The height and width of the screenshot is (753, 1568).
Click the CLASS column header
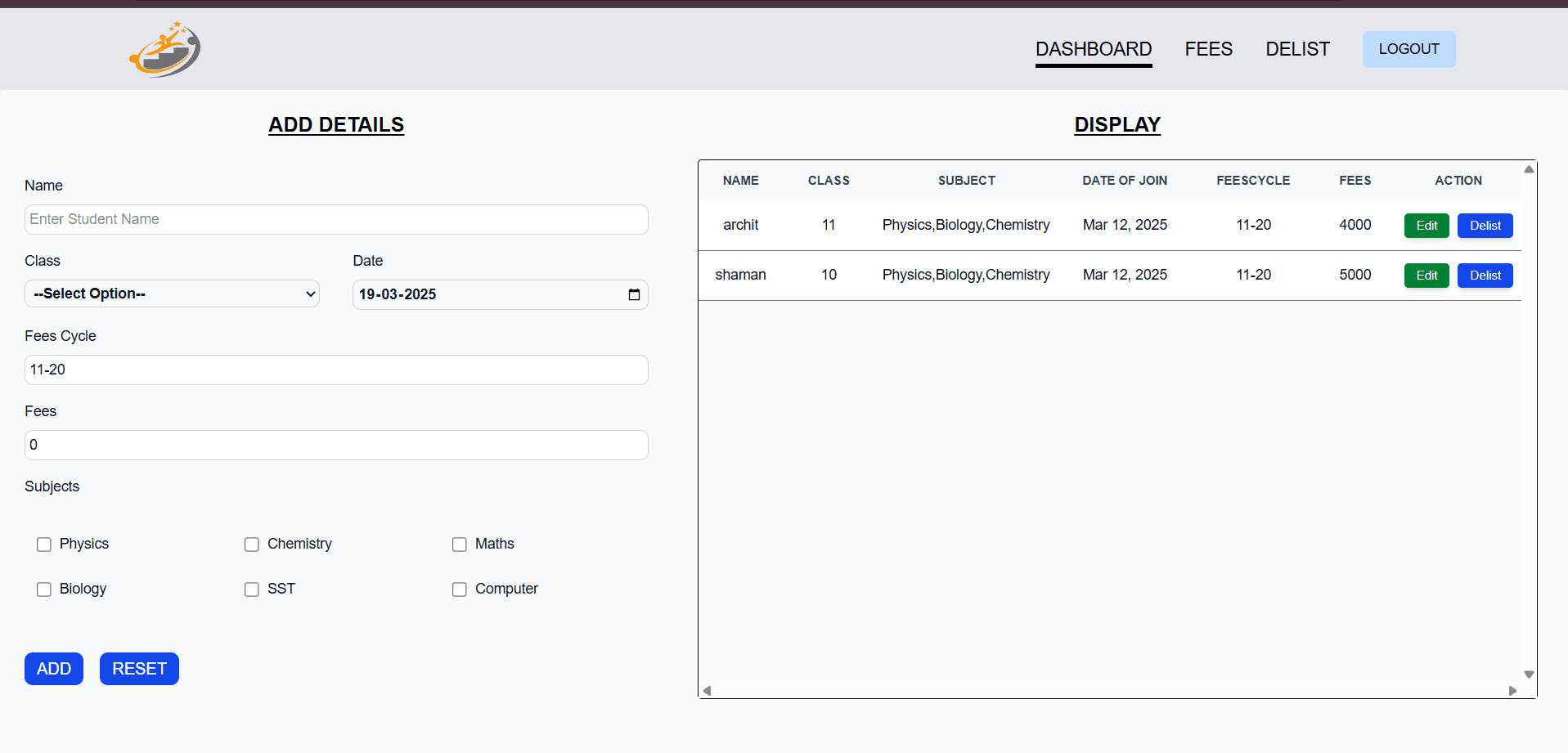coord(829,181)
